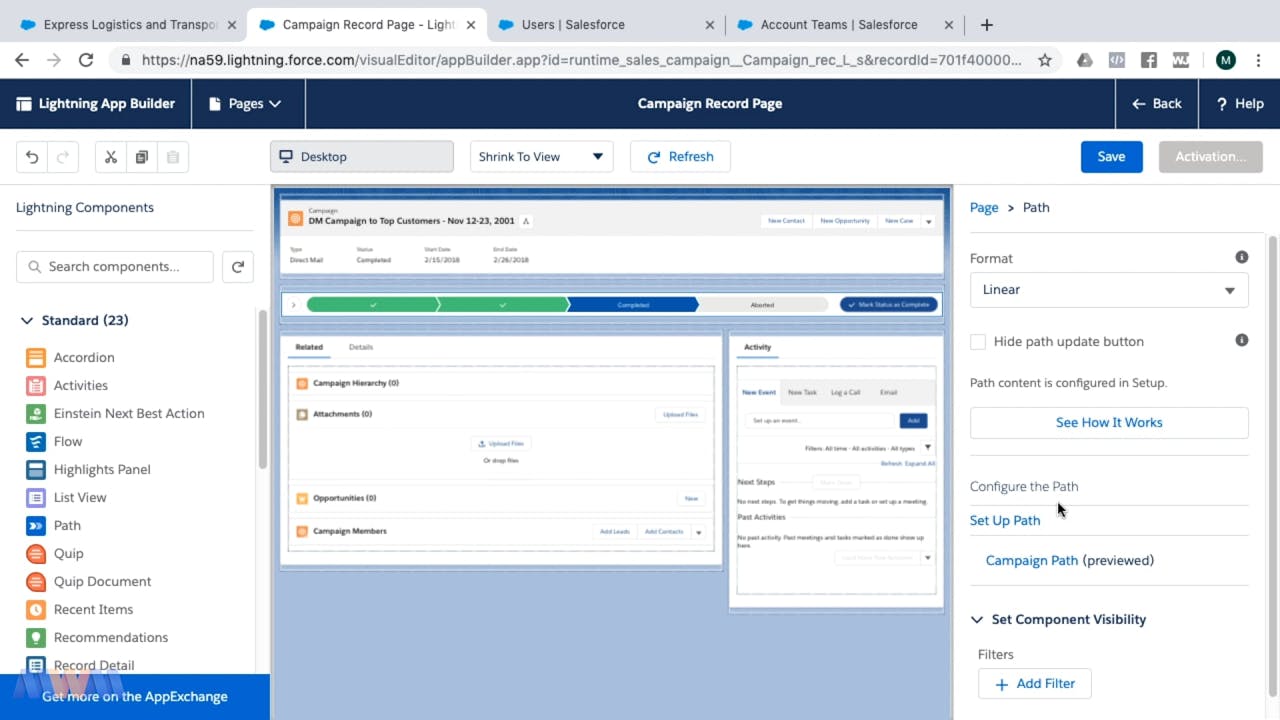
Task: Reload the browser page
Action: tap(86, 60)
